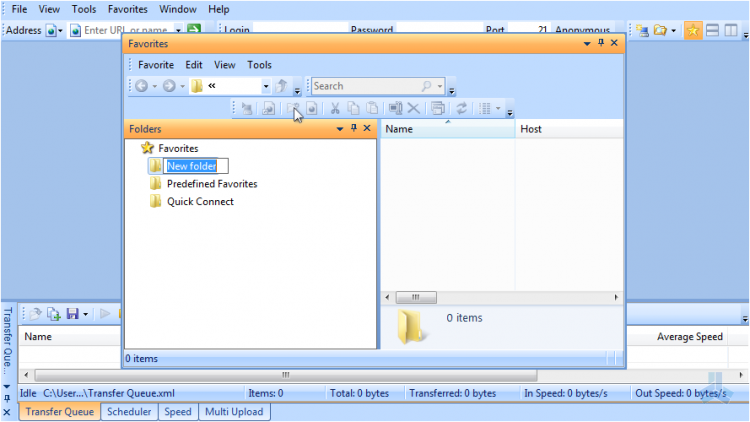Click the Save disk icon in Transfer Queue toolbar
This screenshot has width=750, height=422.
pyautogui.click(x=72, y=314)
